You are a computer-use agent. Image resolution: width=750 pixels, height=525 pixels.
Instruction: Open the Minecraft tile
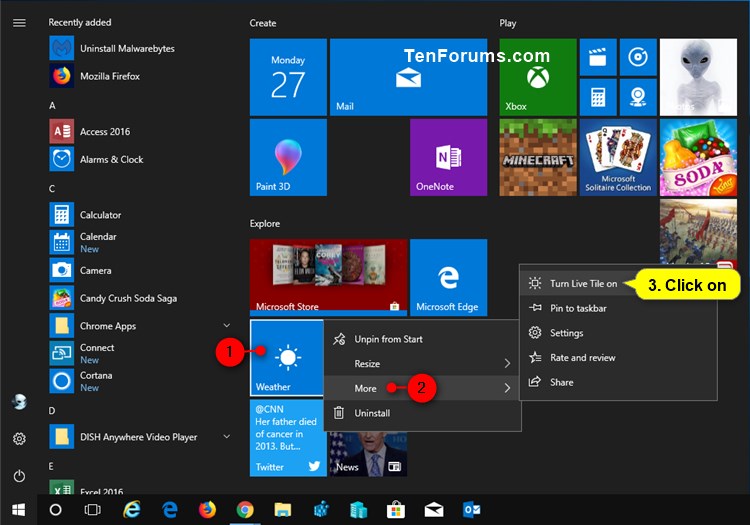[538, 157]
